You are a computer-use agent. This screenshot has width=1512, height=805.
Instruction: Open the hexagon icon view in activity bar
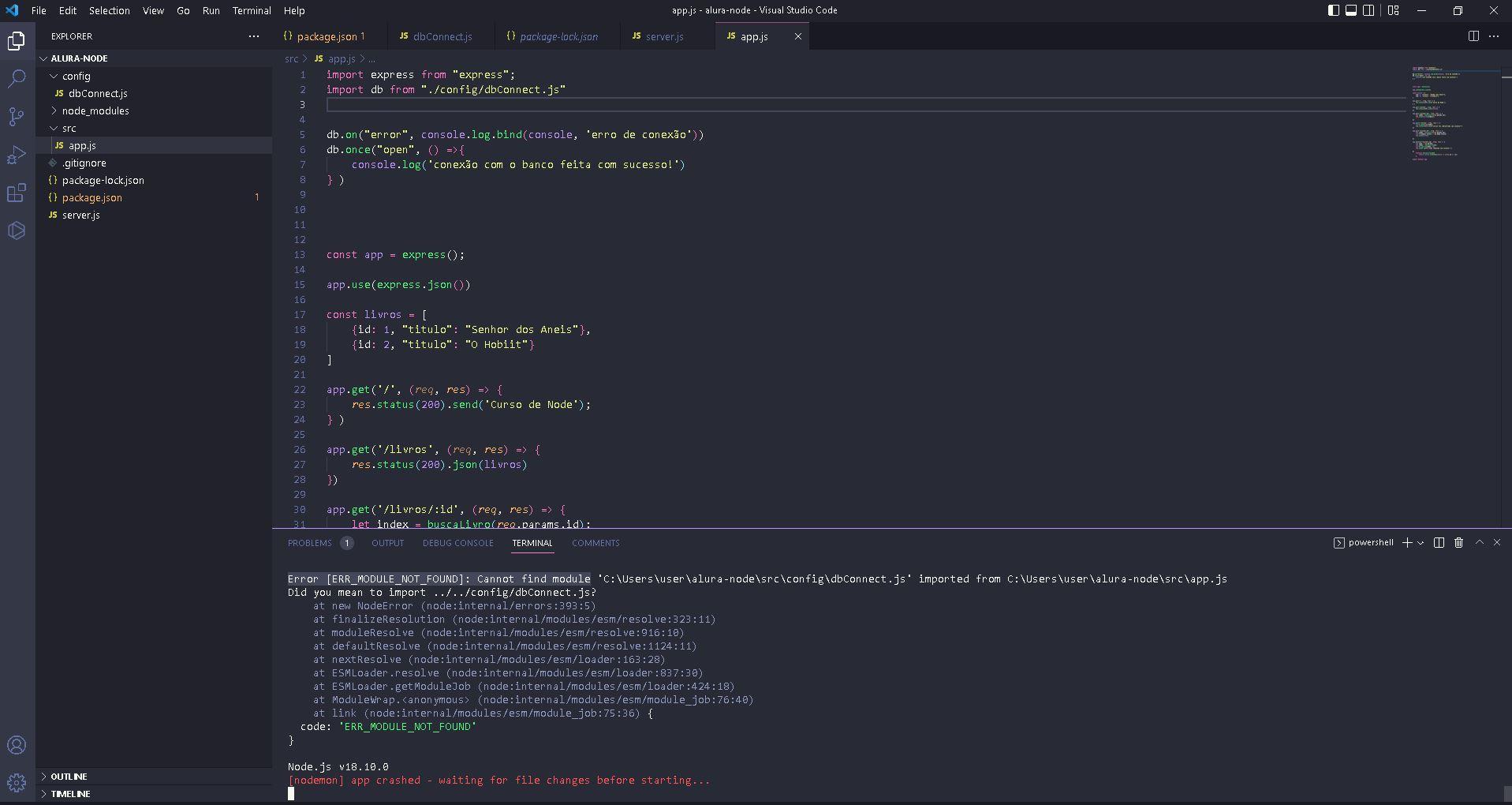click(17, 230)
